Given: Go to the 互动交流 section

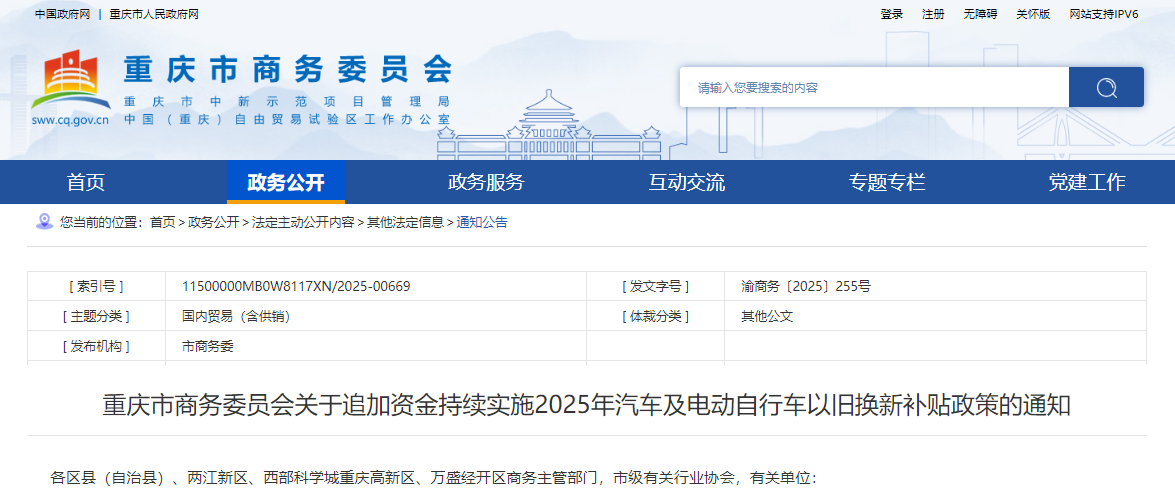Looking at the screenshot, I should [687, 182].
